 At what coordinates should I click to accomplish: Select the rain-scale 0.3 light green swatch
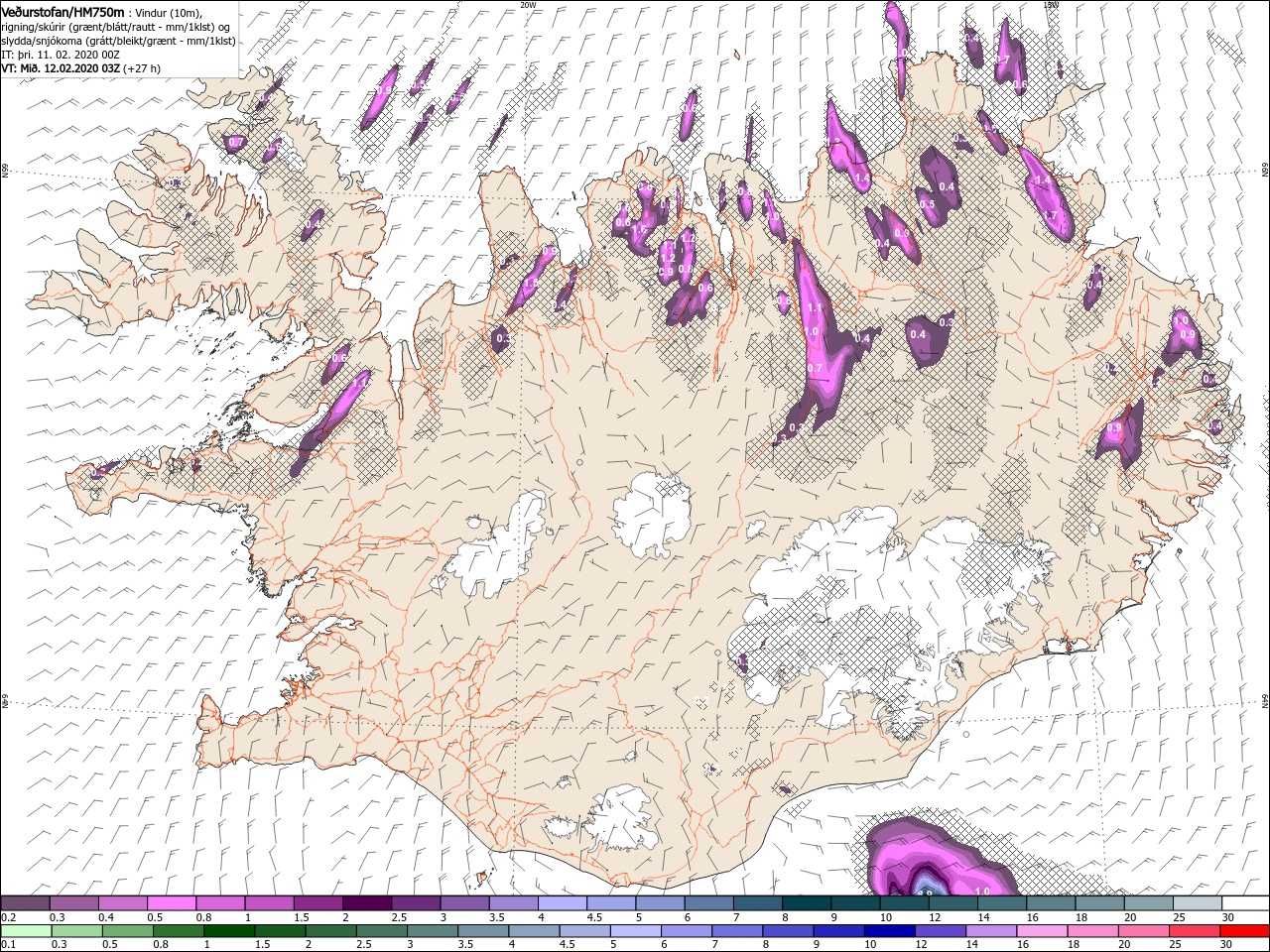tap(76, 930)
